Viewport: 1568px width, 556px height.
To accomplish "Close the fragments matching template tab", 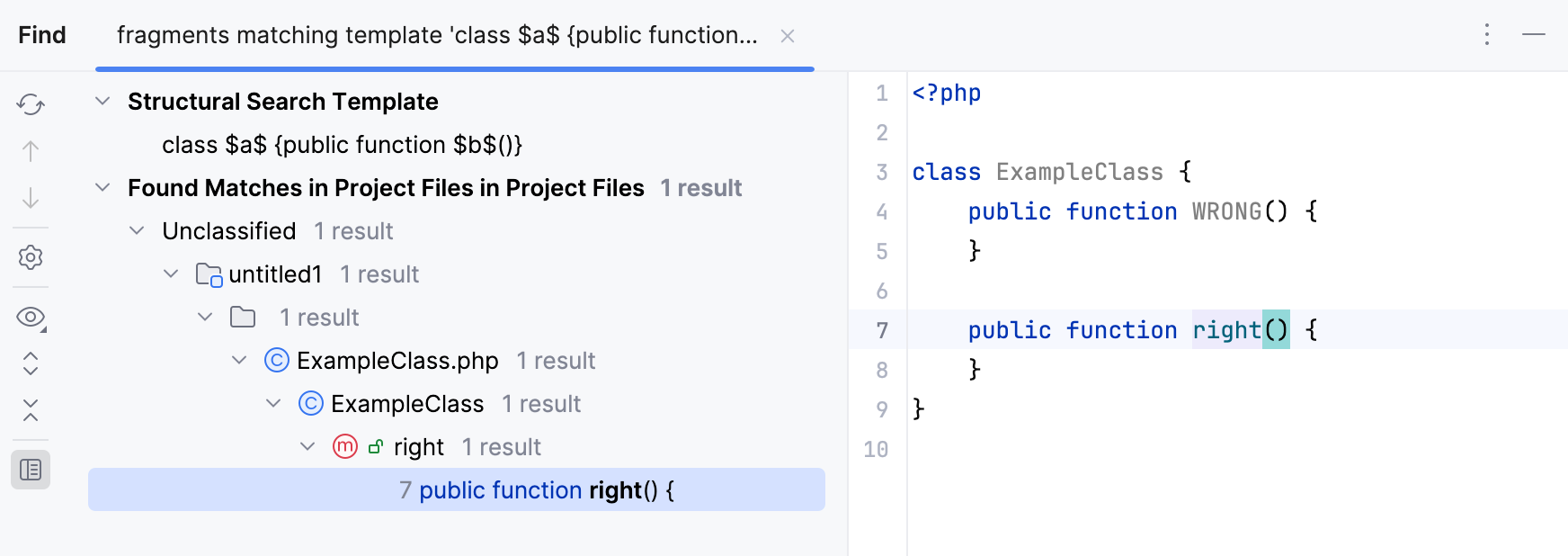I will click(x=788, y=36).
